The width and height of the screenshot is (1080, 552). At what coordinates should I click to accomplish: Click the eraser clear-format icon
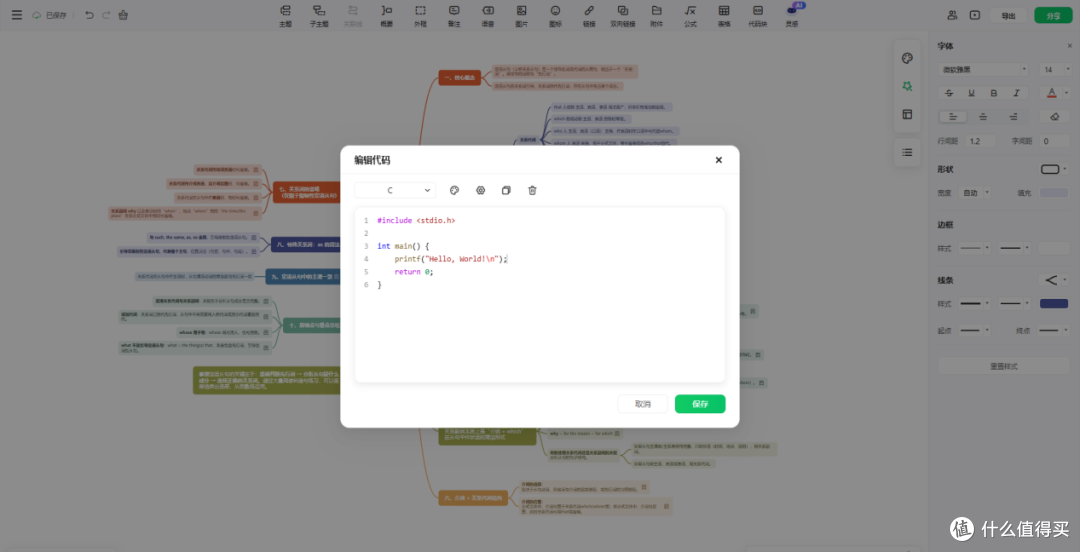click(x=1055, y=117)
